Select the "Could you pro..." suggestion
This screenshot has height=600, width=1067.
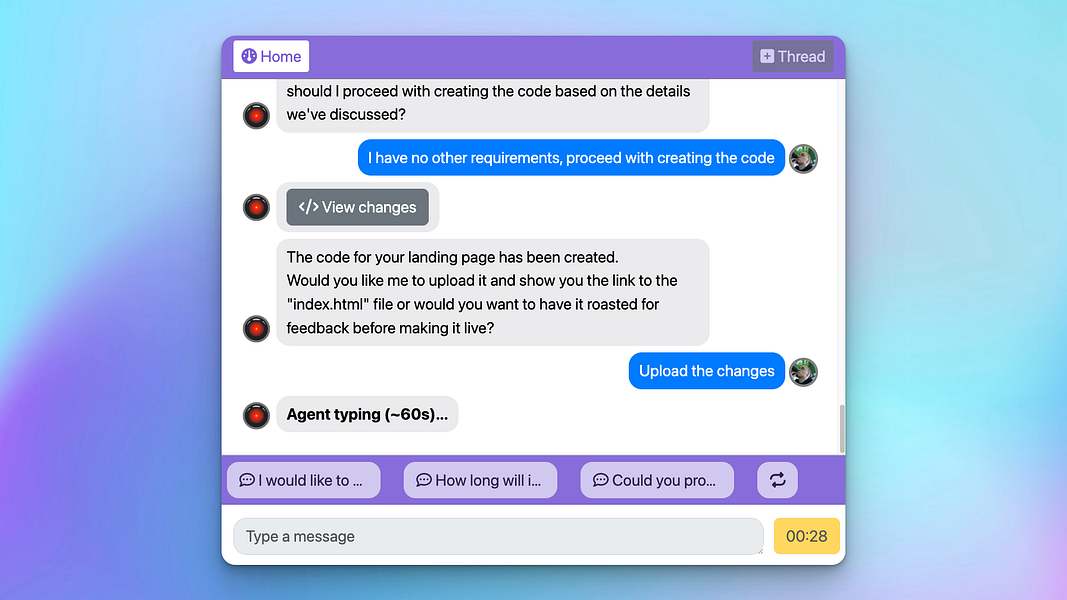[x=657, y=480]
